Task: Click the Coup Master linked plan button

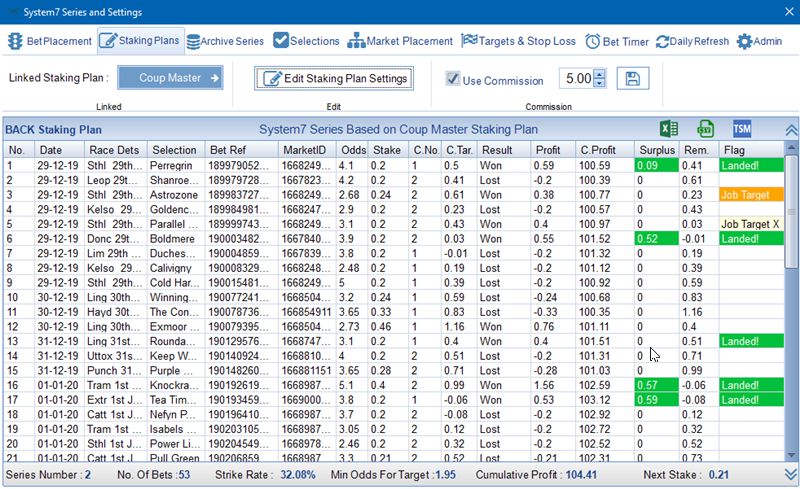Action: 170,78
